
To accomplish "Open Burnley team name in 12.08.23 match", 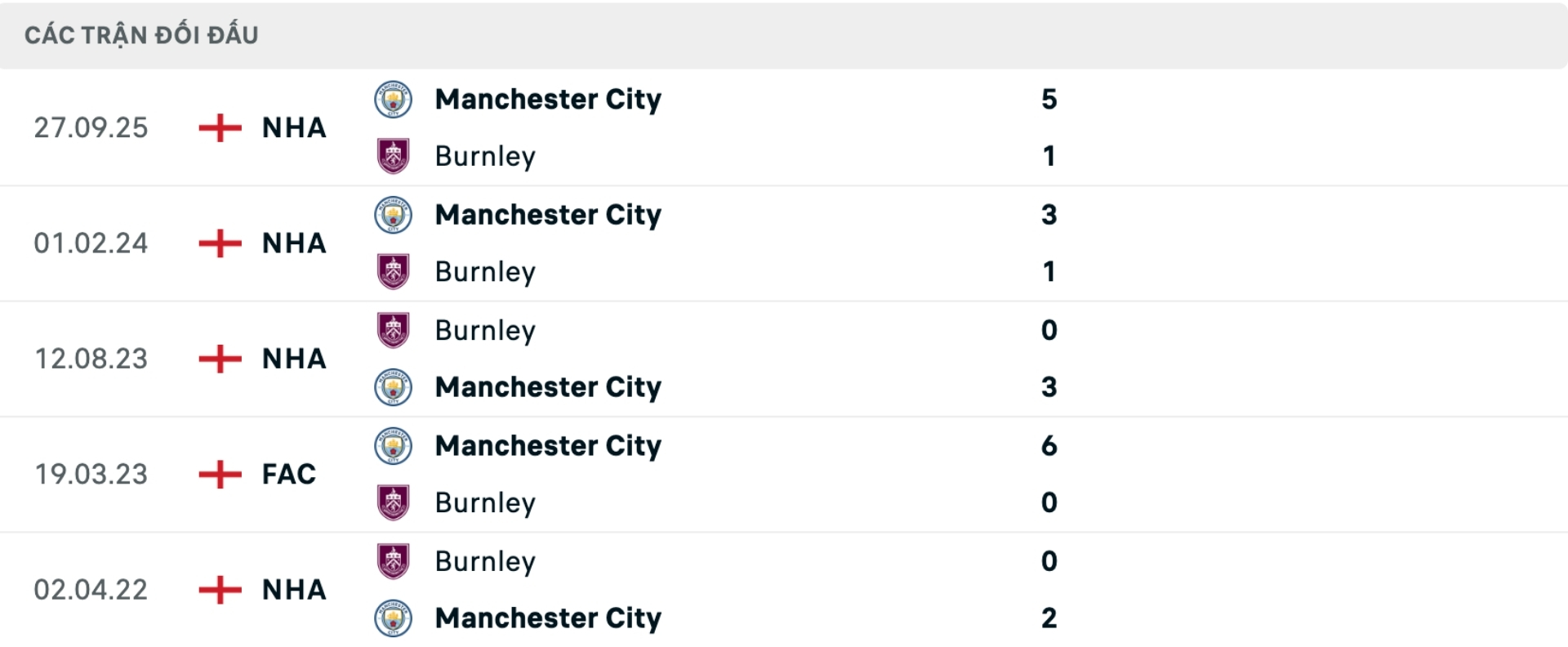I will pyautogui.click(x=485, y=330).
